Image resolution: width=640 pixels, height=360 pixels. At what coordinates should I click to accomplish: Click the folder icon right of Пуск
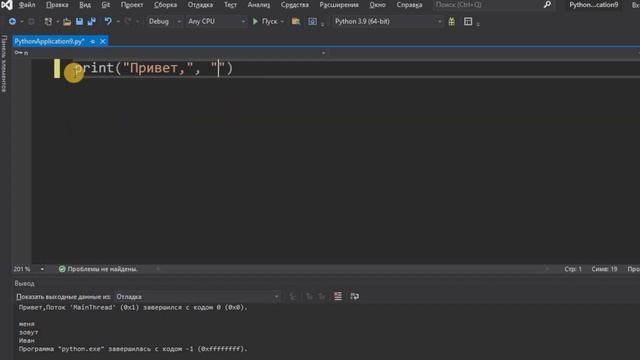[x=296, y=21]
